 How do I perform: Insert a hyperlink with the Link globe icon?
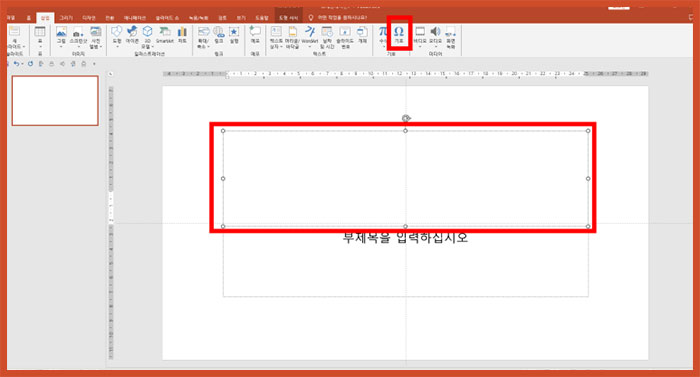[x=219, y=31]
